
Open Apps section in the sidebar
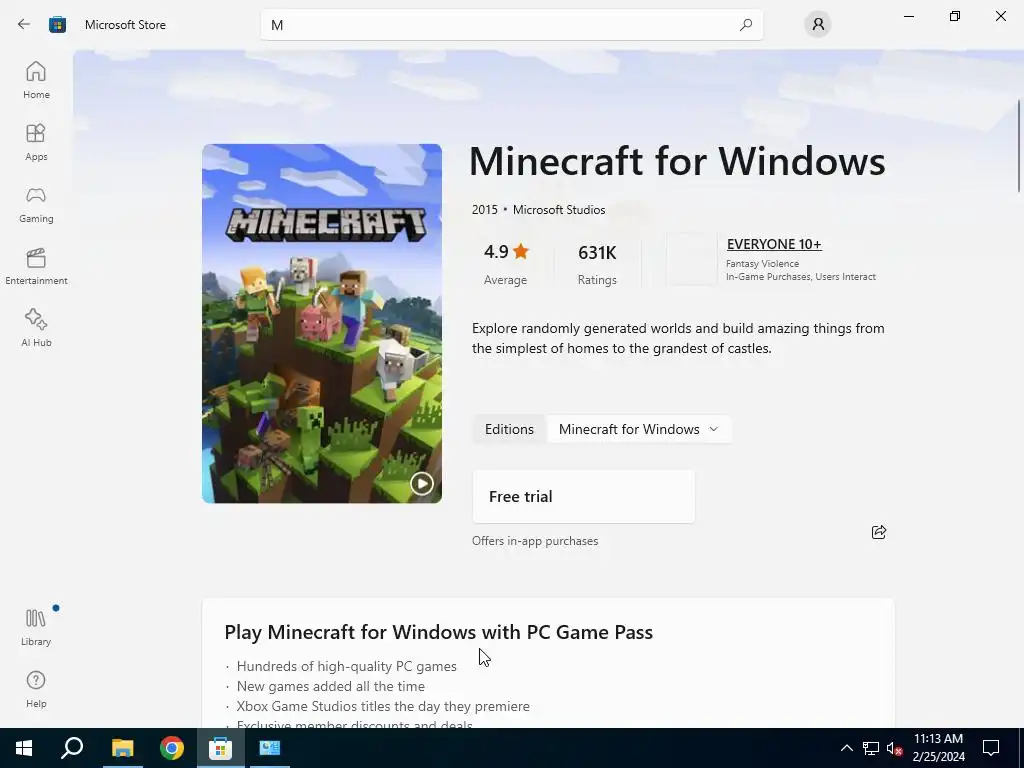(x=36, y=142)
